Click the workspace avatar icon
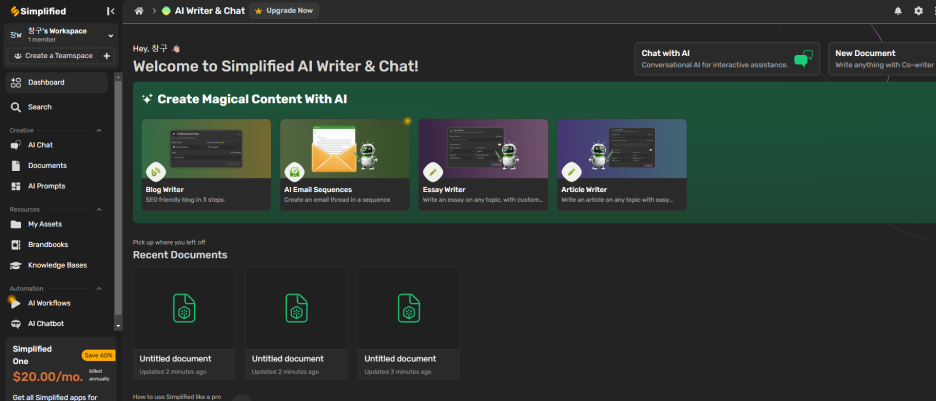Image resolution: width=936 pixels, height=401 pixels. (x=16, y=36)
